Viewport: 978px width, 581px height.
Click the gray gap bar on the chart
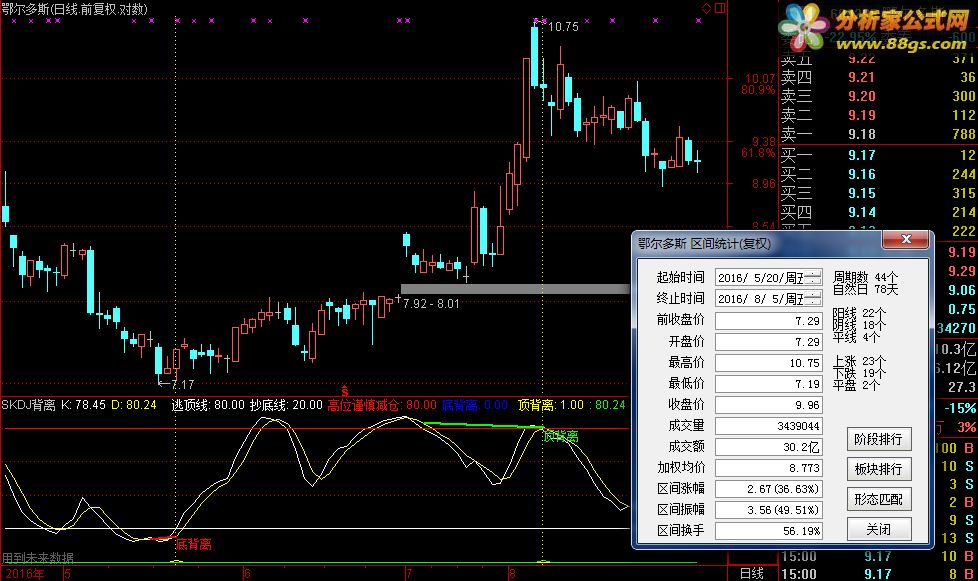click(515, 289)
